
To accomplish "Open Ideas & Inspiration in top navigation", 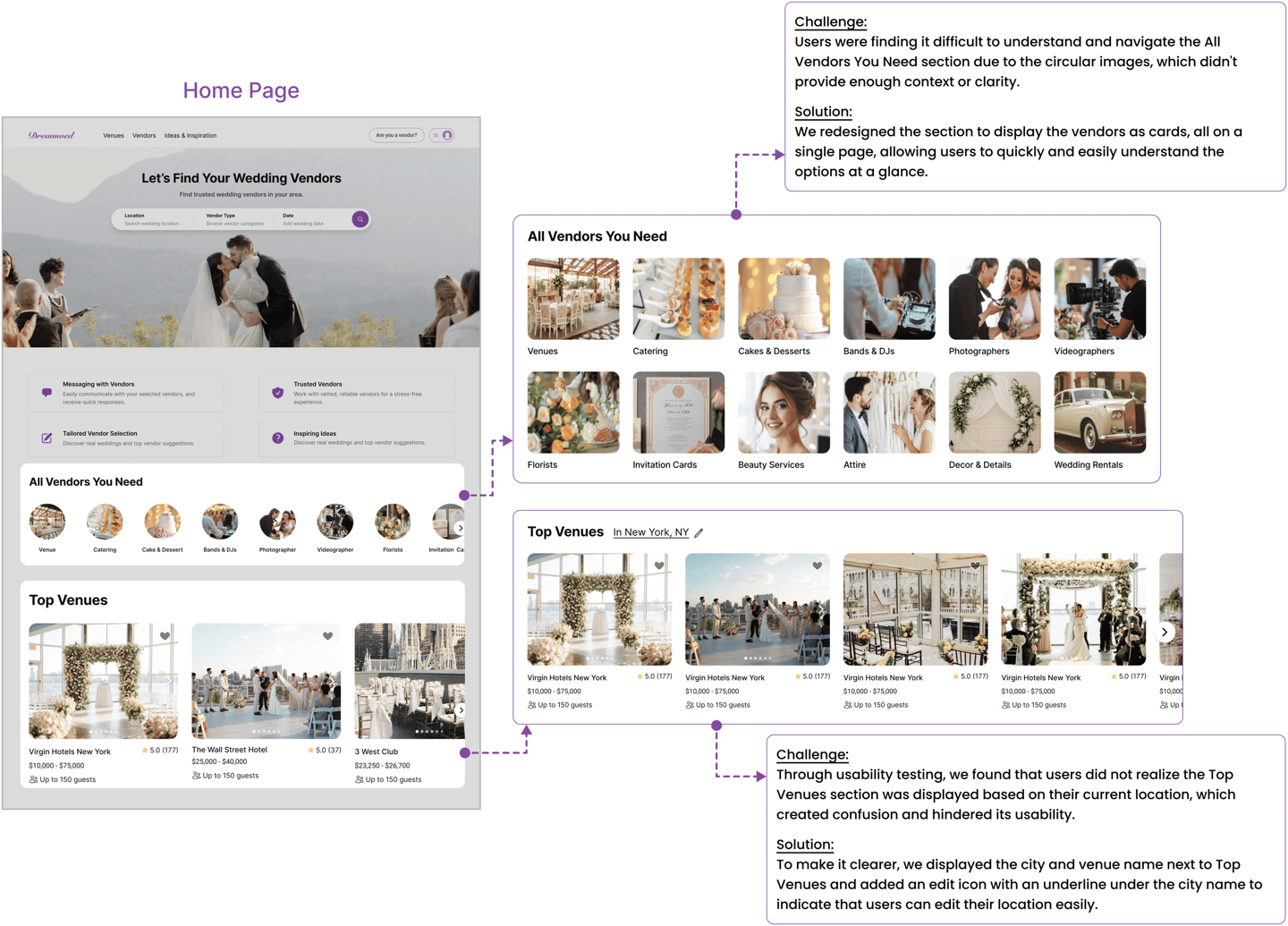I will click(191, 136).
